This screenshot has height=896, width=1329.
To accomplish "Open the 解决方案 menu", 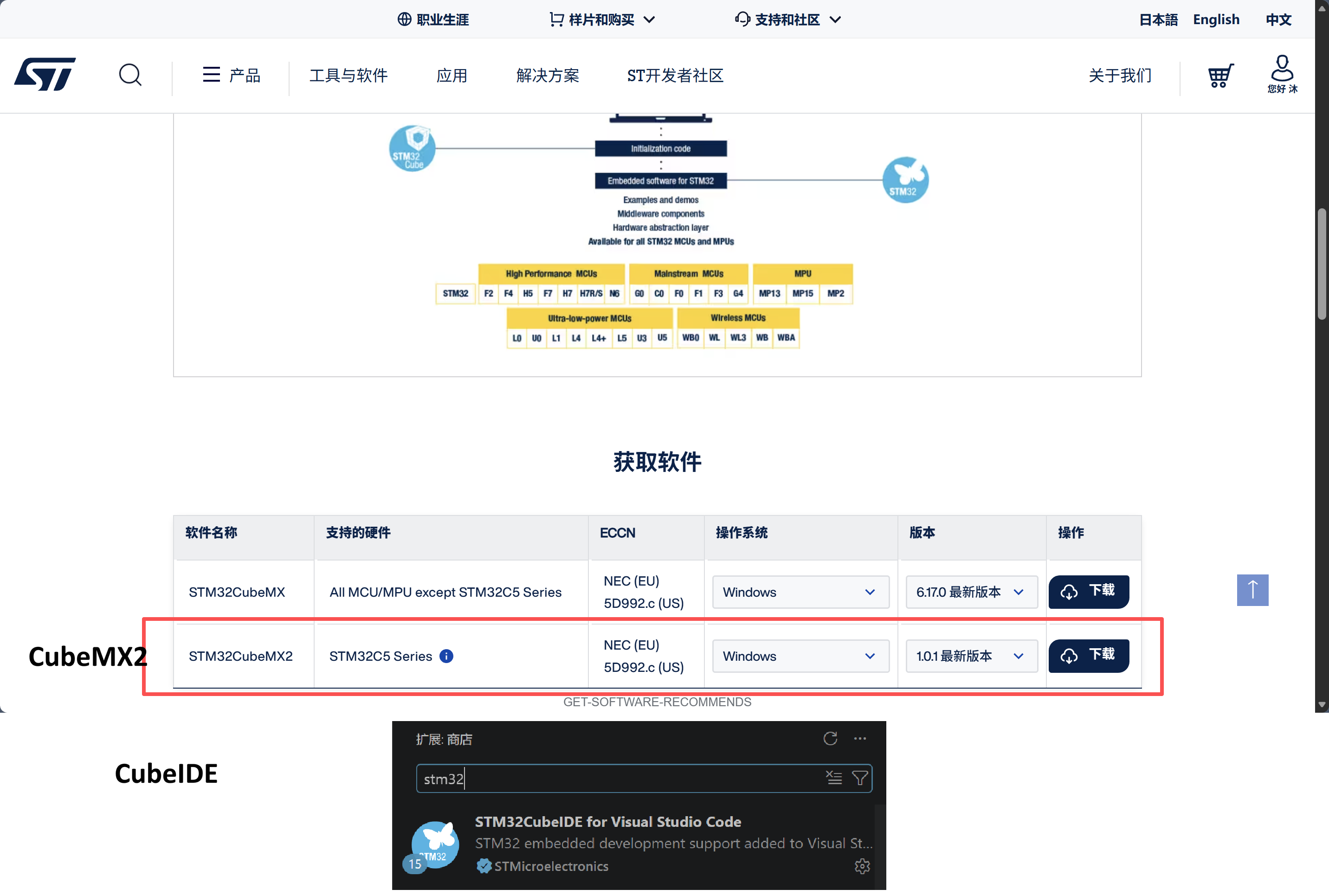I will [x=548, y=75].
